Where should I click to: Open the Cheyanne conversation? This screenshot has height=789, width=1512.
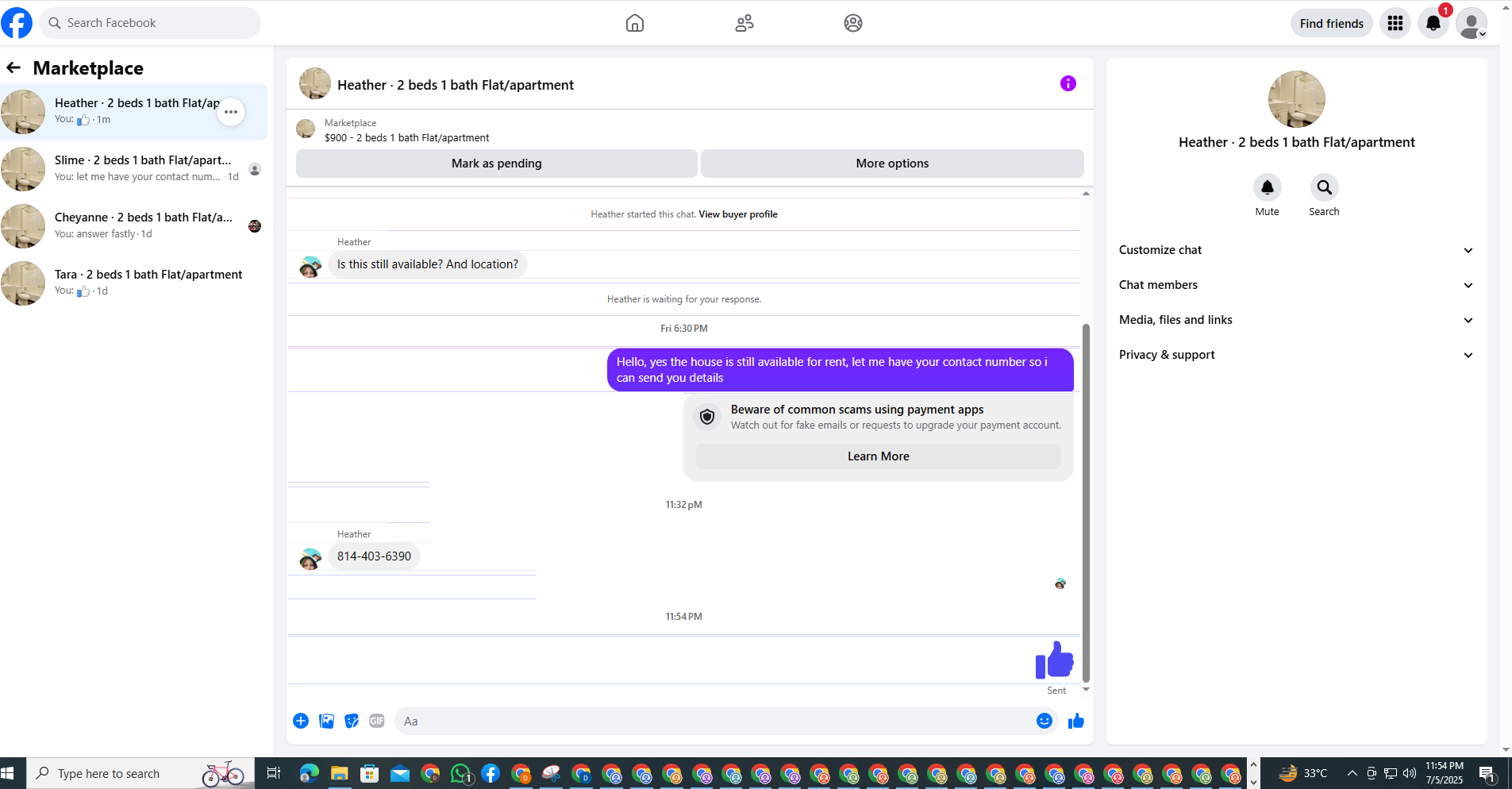[x=134, y=226]
